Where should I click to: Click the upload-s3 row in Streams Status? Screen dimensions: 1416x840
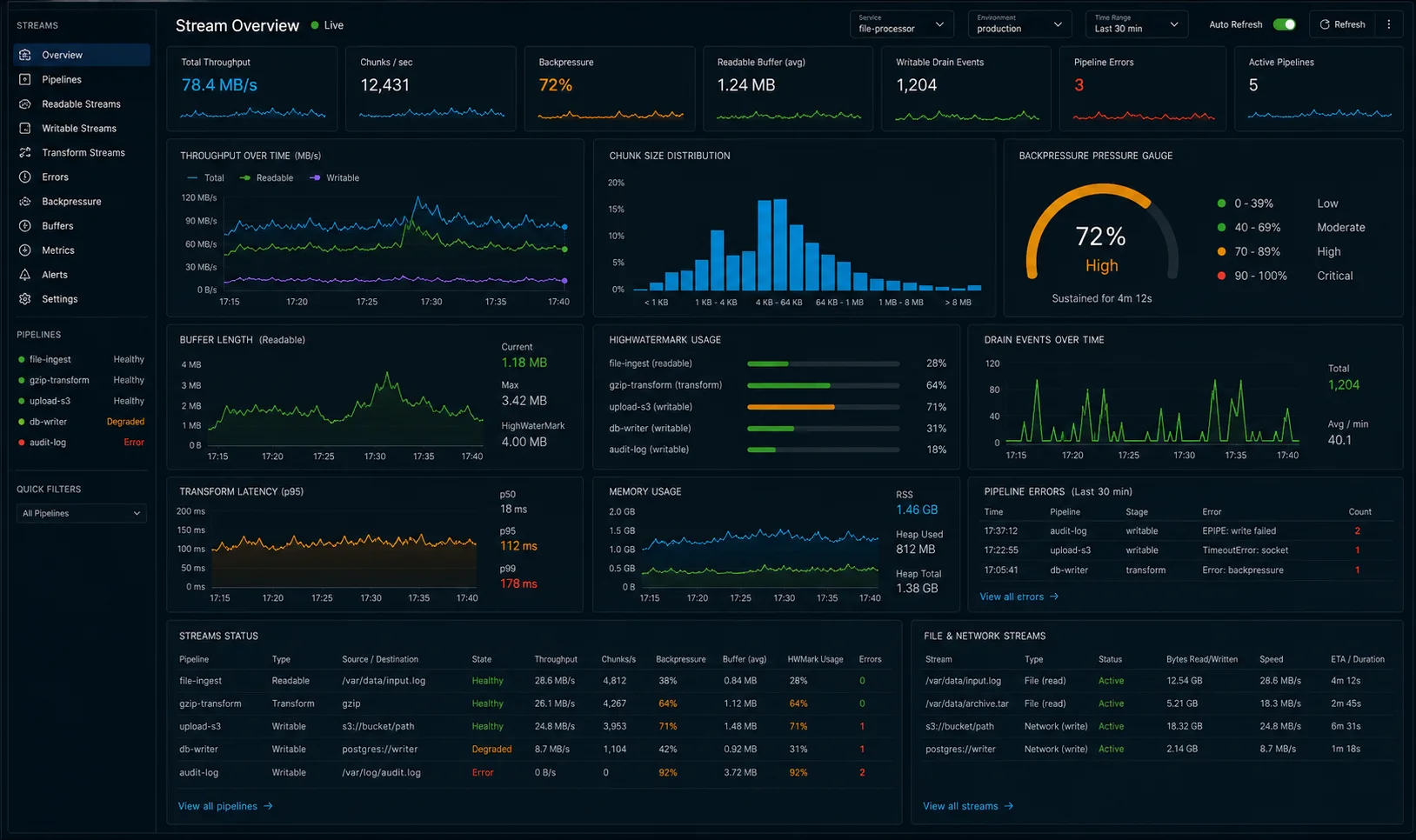pos(534,726)
